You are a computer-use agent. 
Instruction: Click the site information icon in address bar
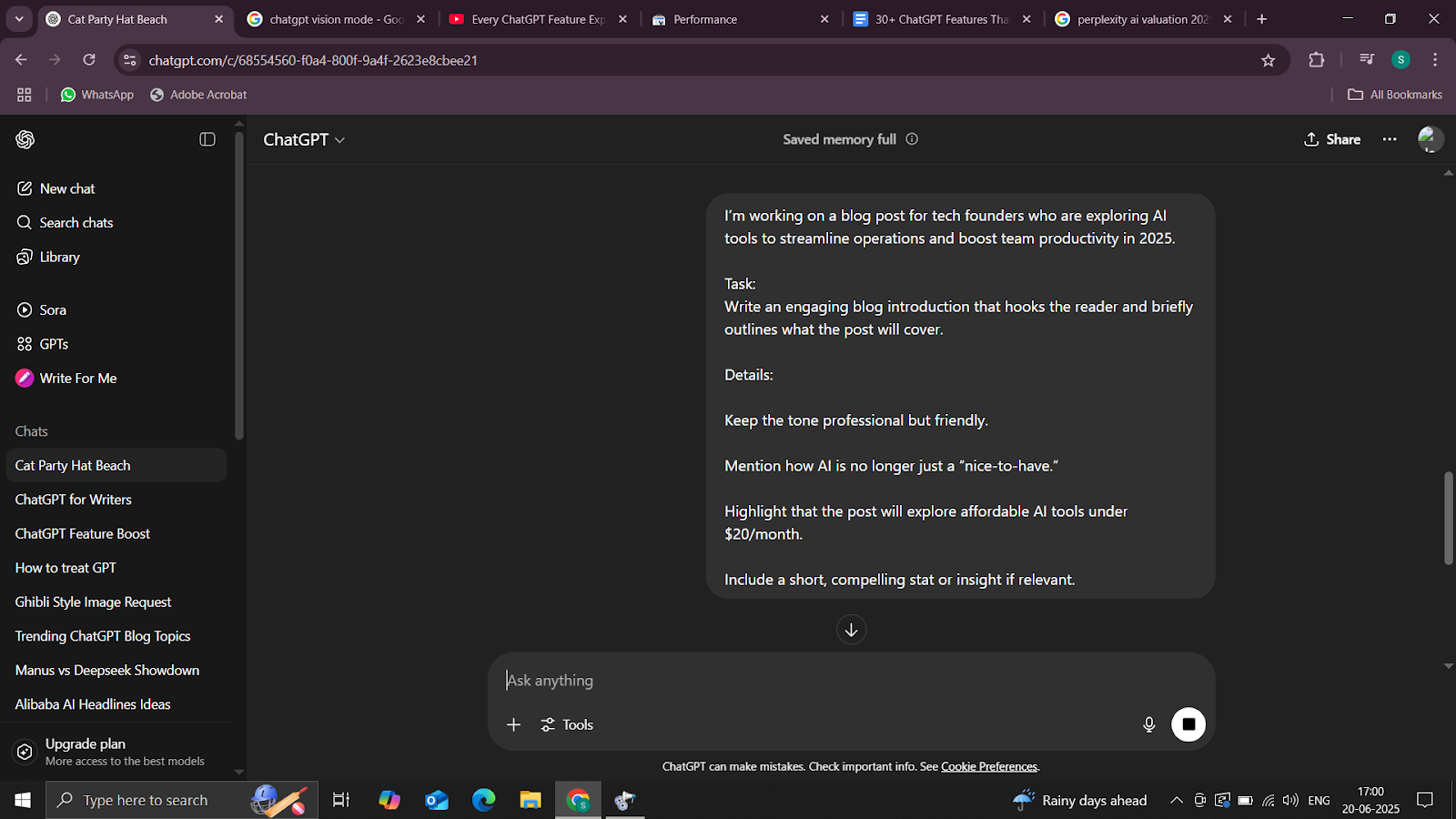point(130,60)
